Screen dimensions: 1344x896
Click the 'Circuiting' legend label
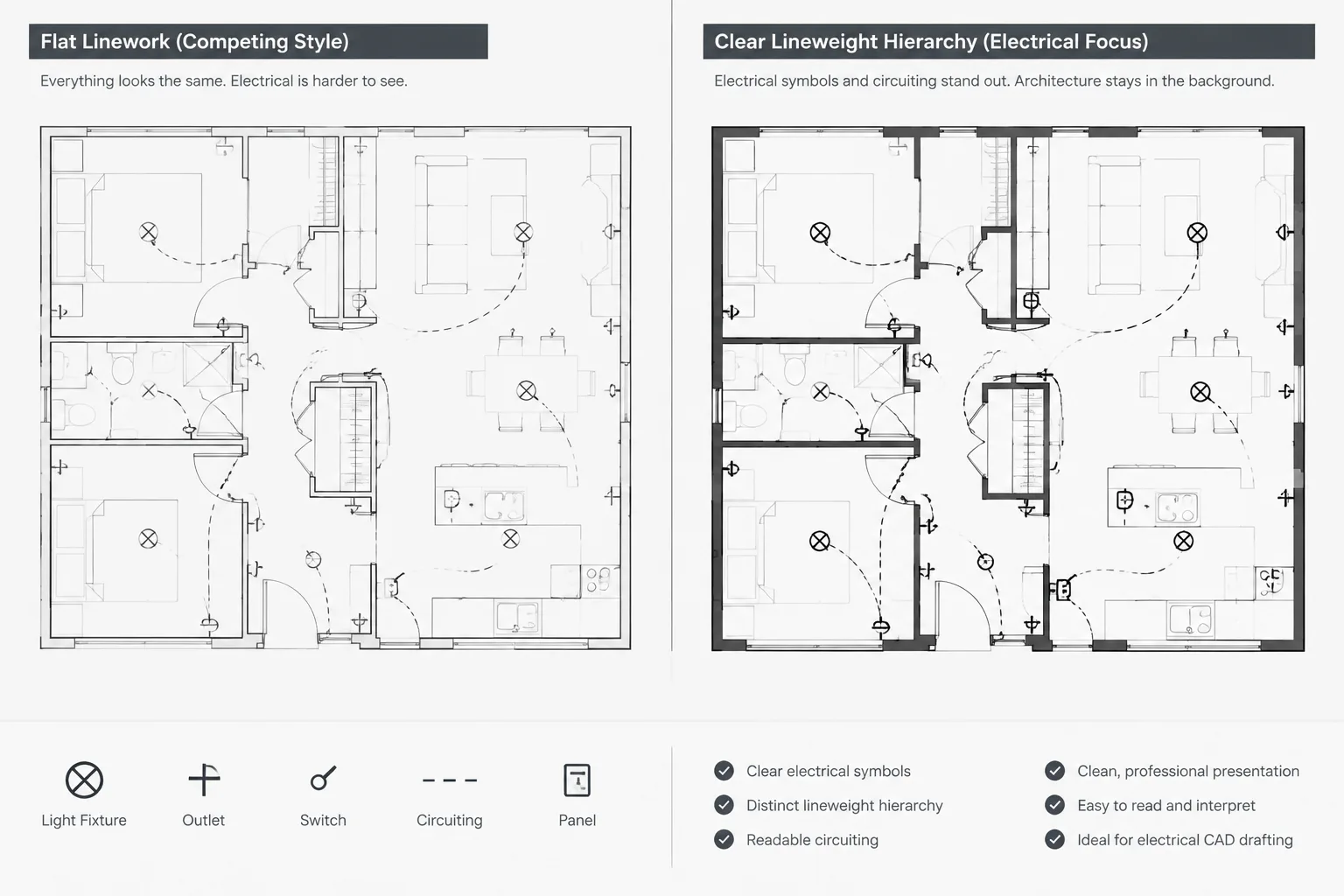coord(450,821)
